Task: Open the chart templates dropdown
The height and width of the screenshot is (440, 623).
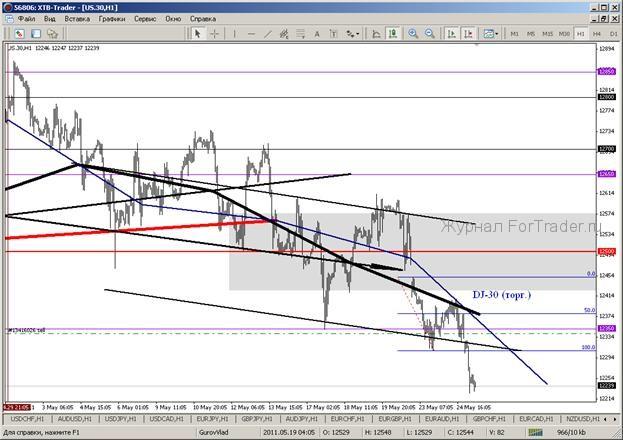Action: (x=491, y=34)
